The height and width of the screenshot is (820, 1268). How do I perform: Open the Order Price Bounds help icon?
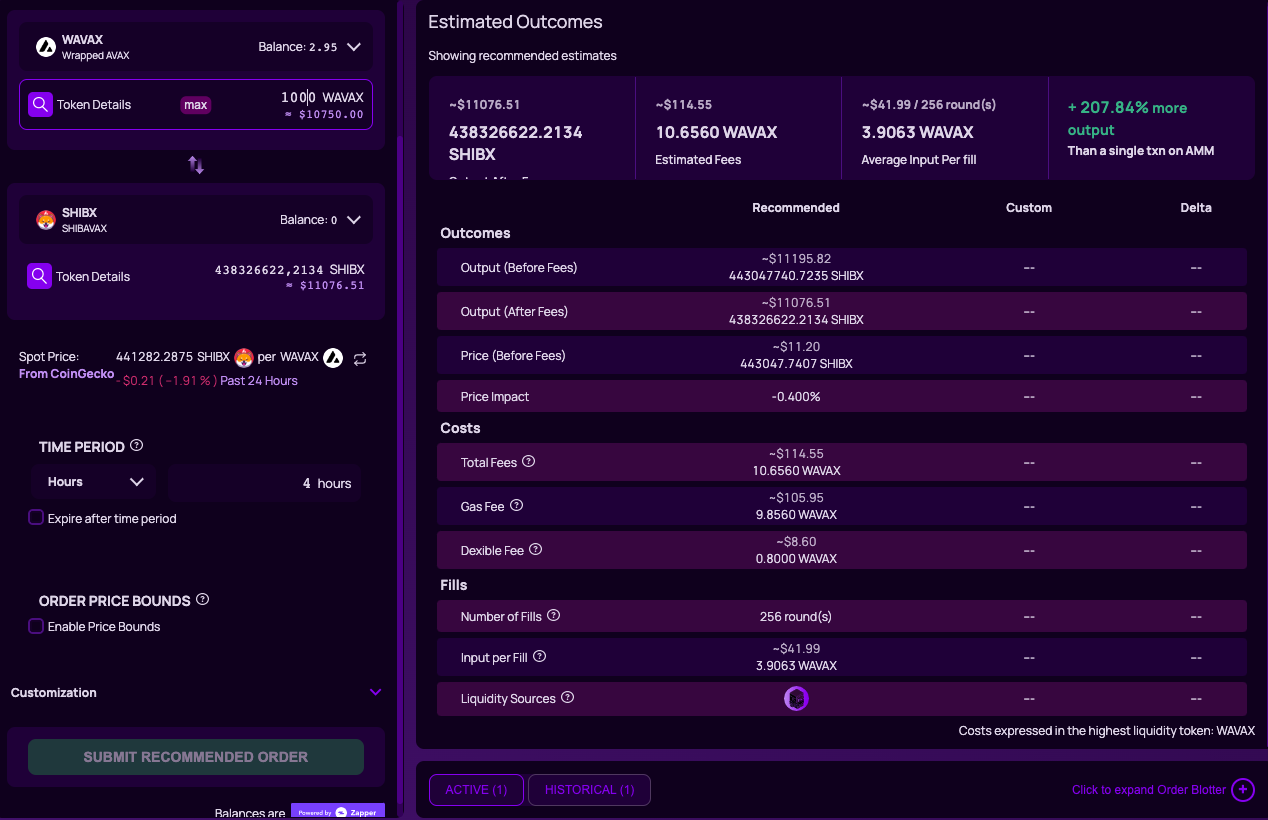[x=203, y=600]
